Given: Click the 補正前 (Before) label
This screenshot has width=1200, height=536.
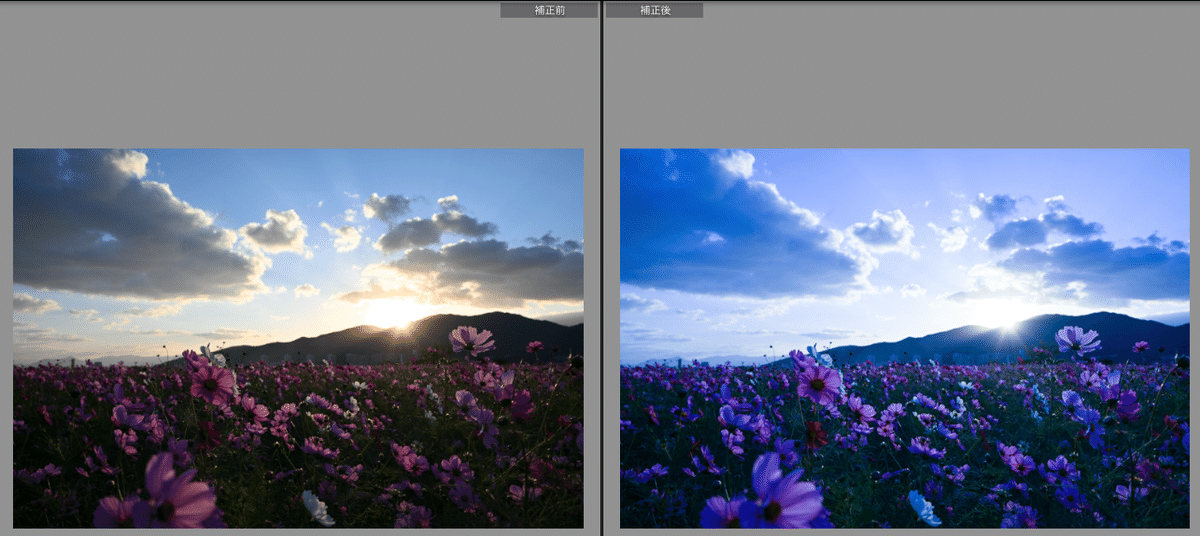Looking at the screenshot, I should tap(548, 10).
